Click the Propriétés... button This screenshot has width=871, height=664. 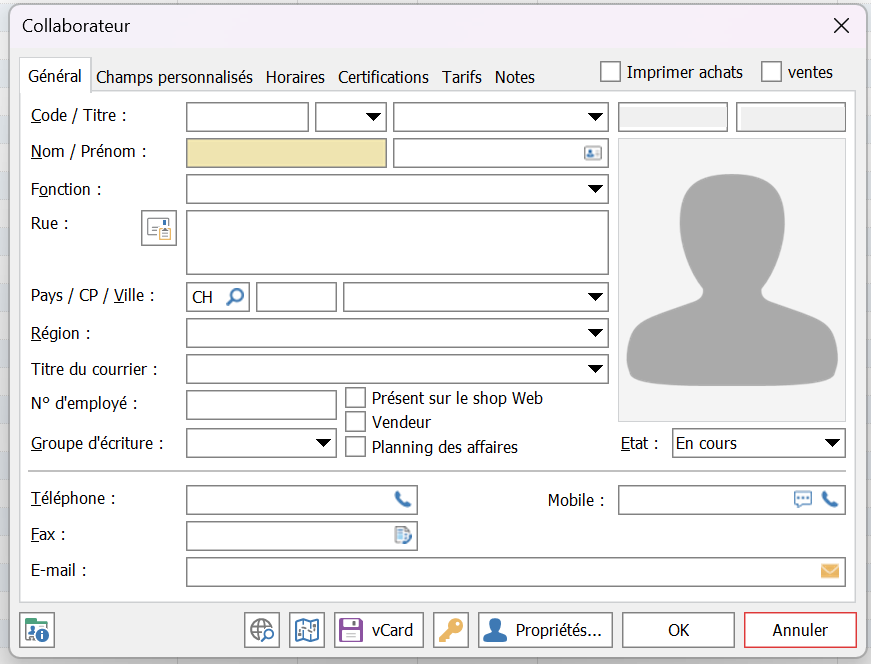coord(545,630)
